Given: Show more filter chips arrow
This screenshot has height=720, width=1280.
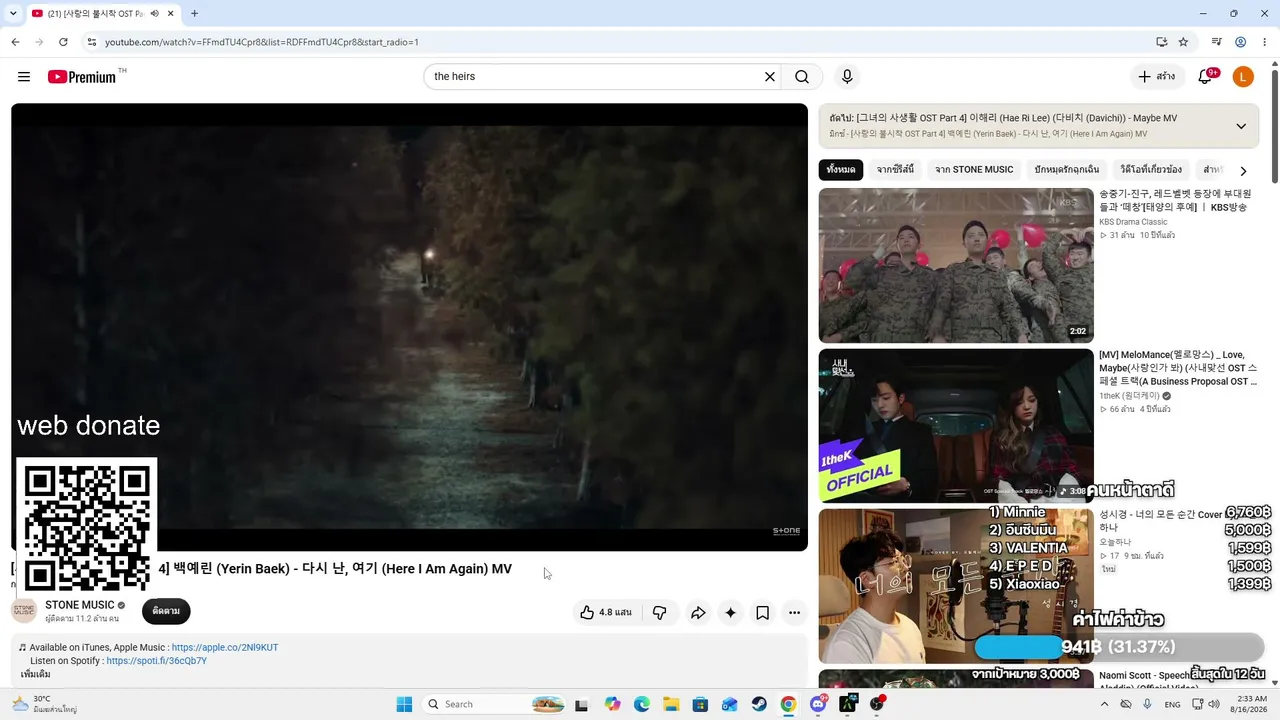Looking at the screenshot, I should pos(1243,171).
